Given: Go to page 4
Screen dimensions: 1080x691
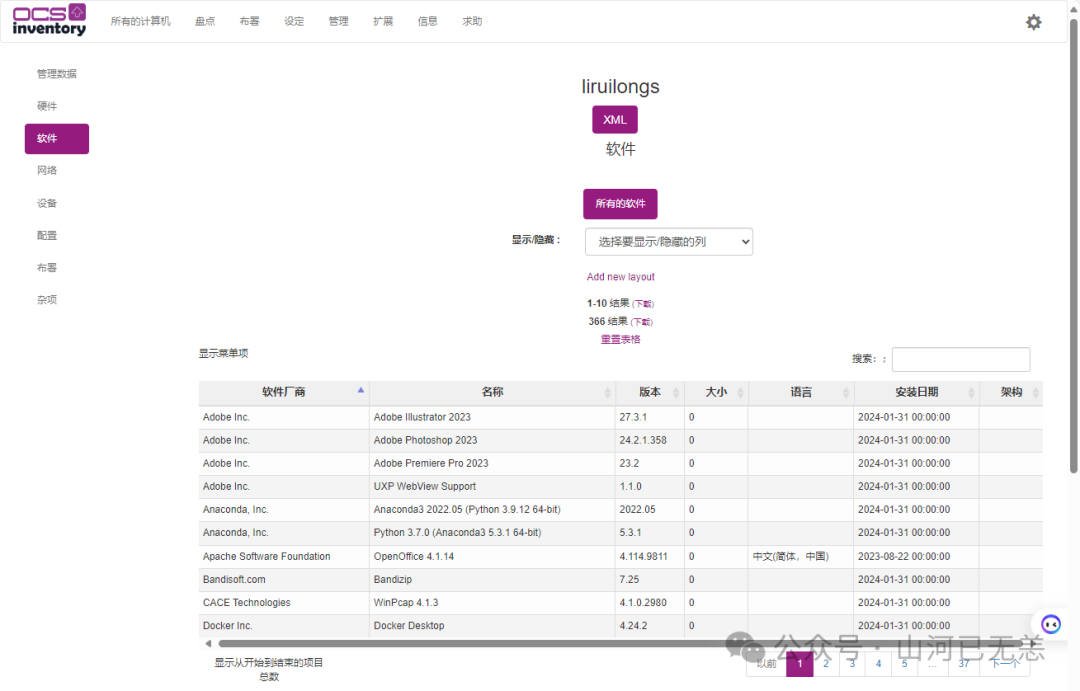Looking at the screenshot, I should pos(878,663).
